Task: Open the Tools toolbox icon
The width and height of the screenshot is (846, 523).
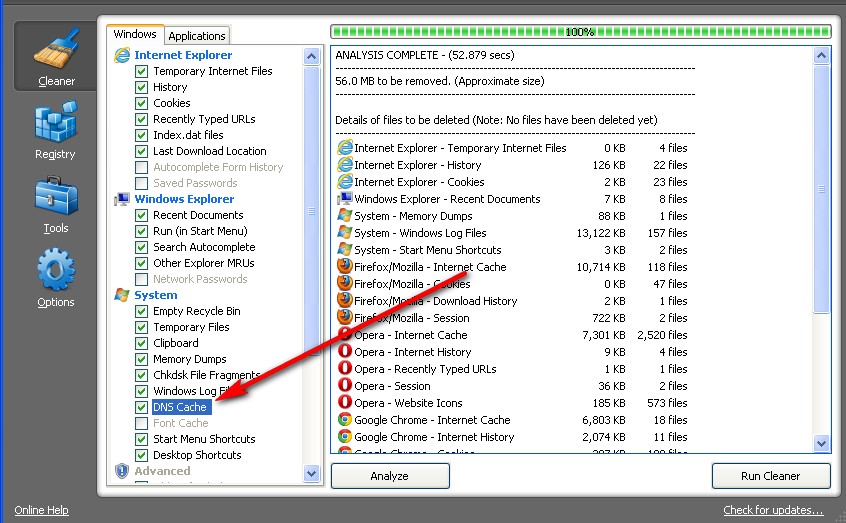Action: click(56, 195)
